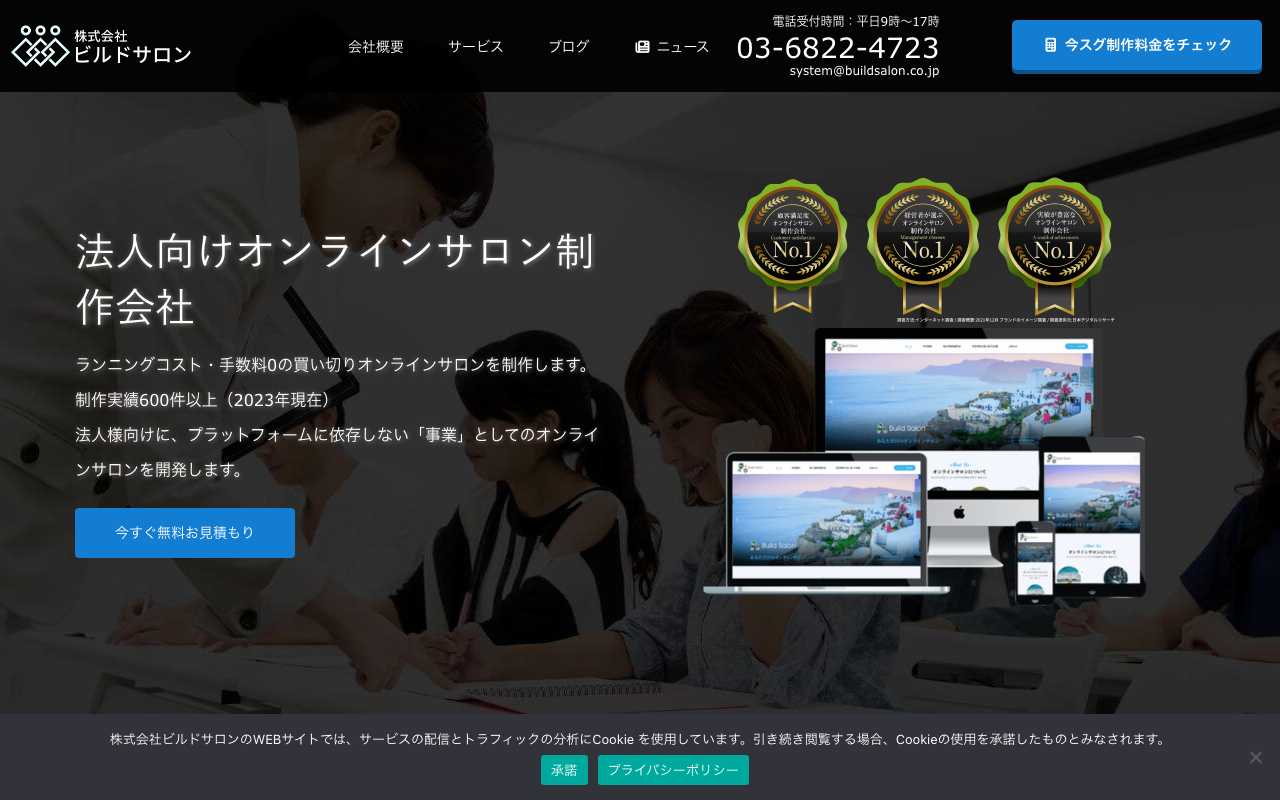Click the 経営者が選ぶ No.1 badge
Screen dimensions: 1280x800
coord(923,245)
